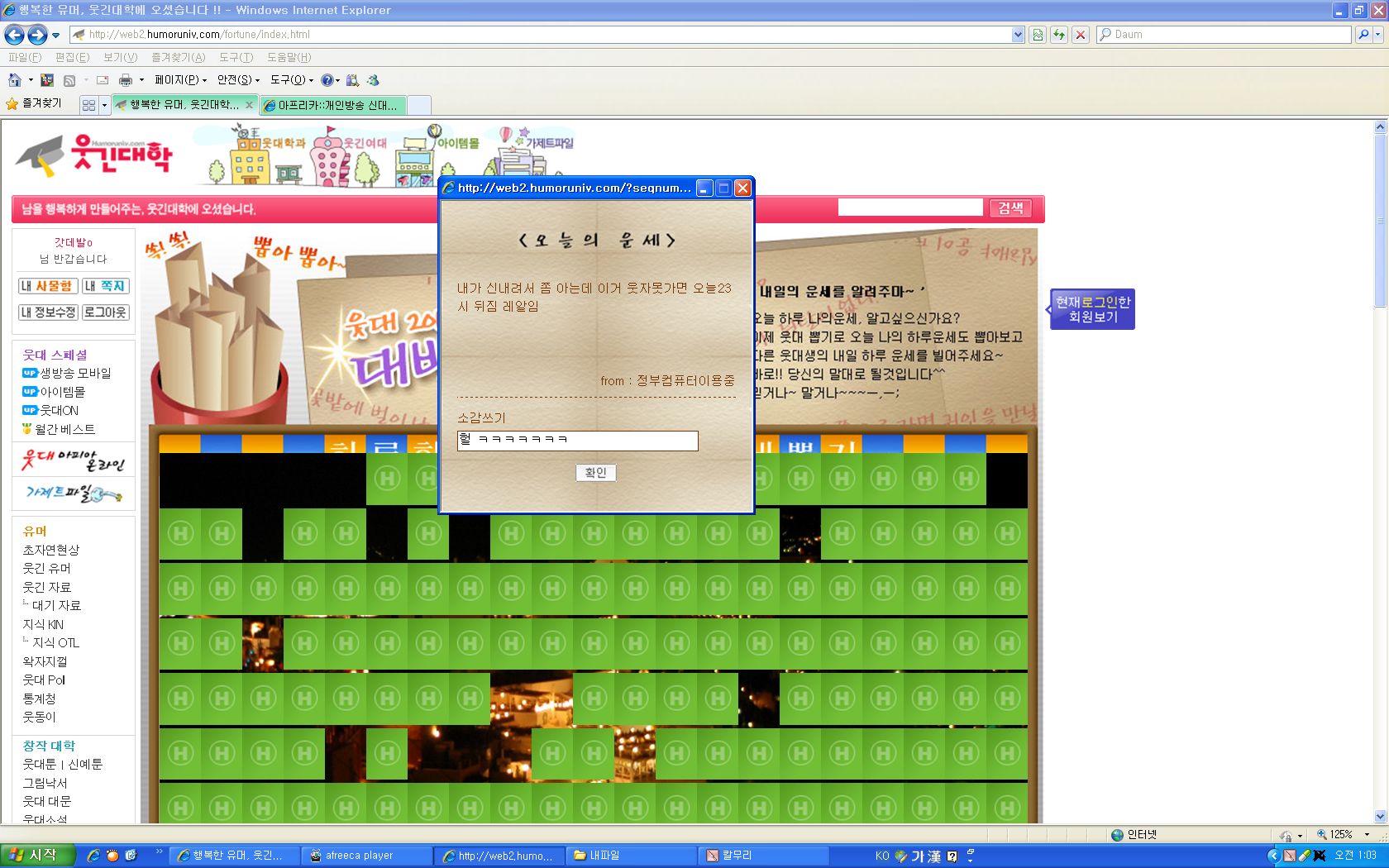Click the site search input field
1389x868 pixels.
tap(910, 207)
